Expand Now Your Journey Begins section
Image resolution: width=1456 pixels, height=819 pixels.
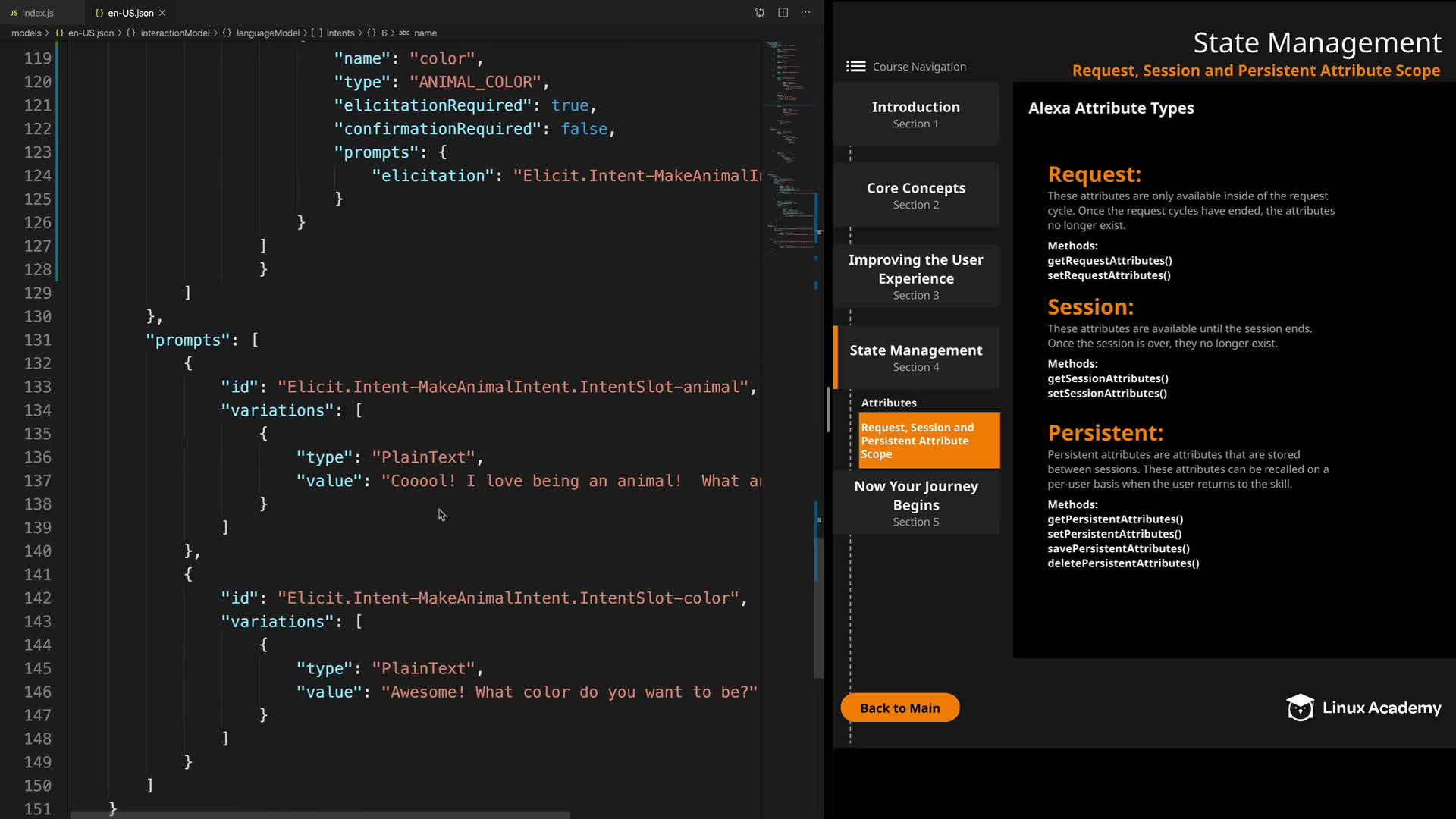(x=915, y=503)
